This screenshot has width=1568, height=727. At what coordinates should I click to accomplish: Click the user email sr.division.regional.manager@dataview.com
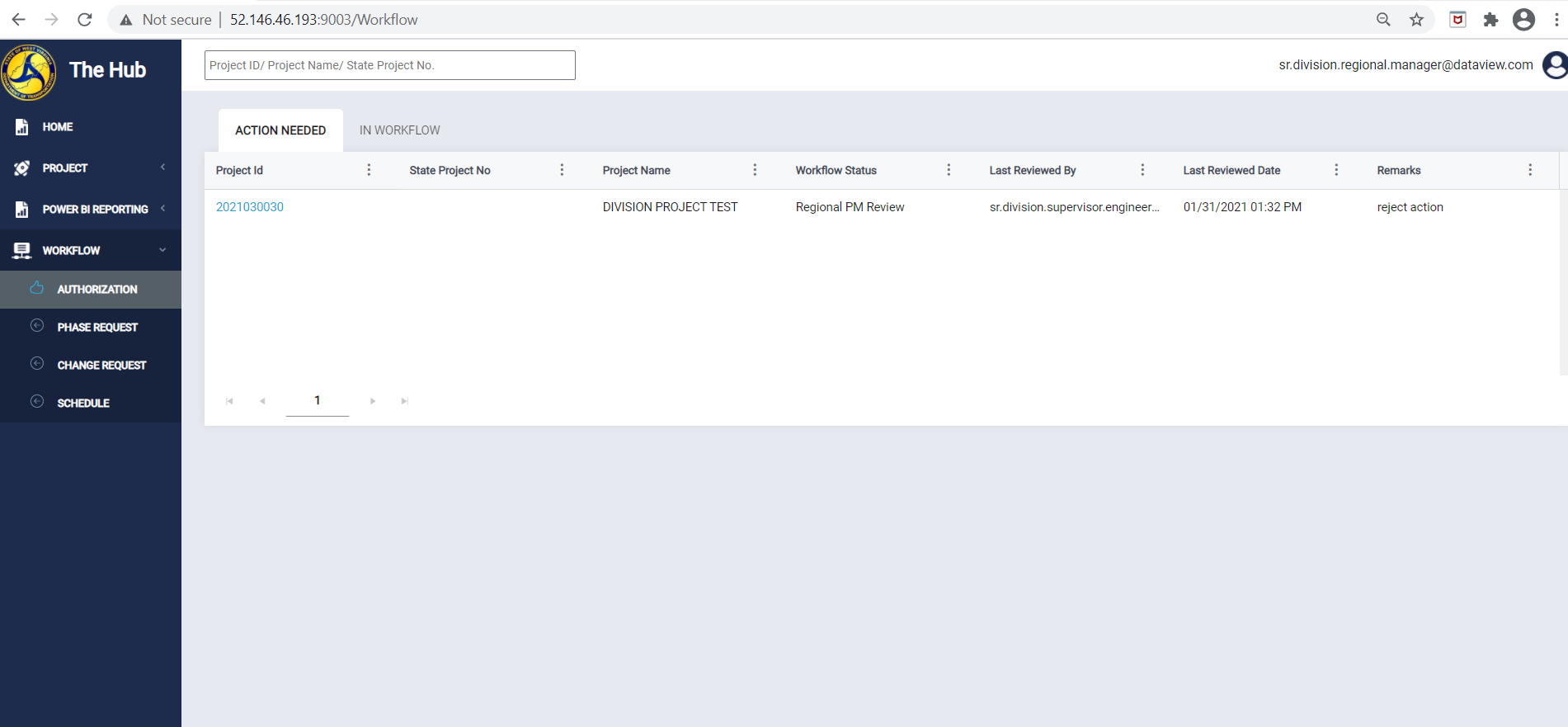1406,65
